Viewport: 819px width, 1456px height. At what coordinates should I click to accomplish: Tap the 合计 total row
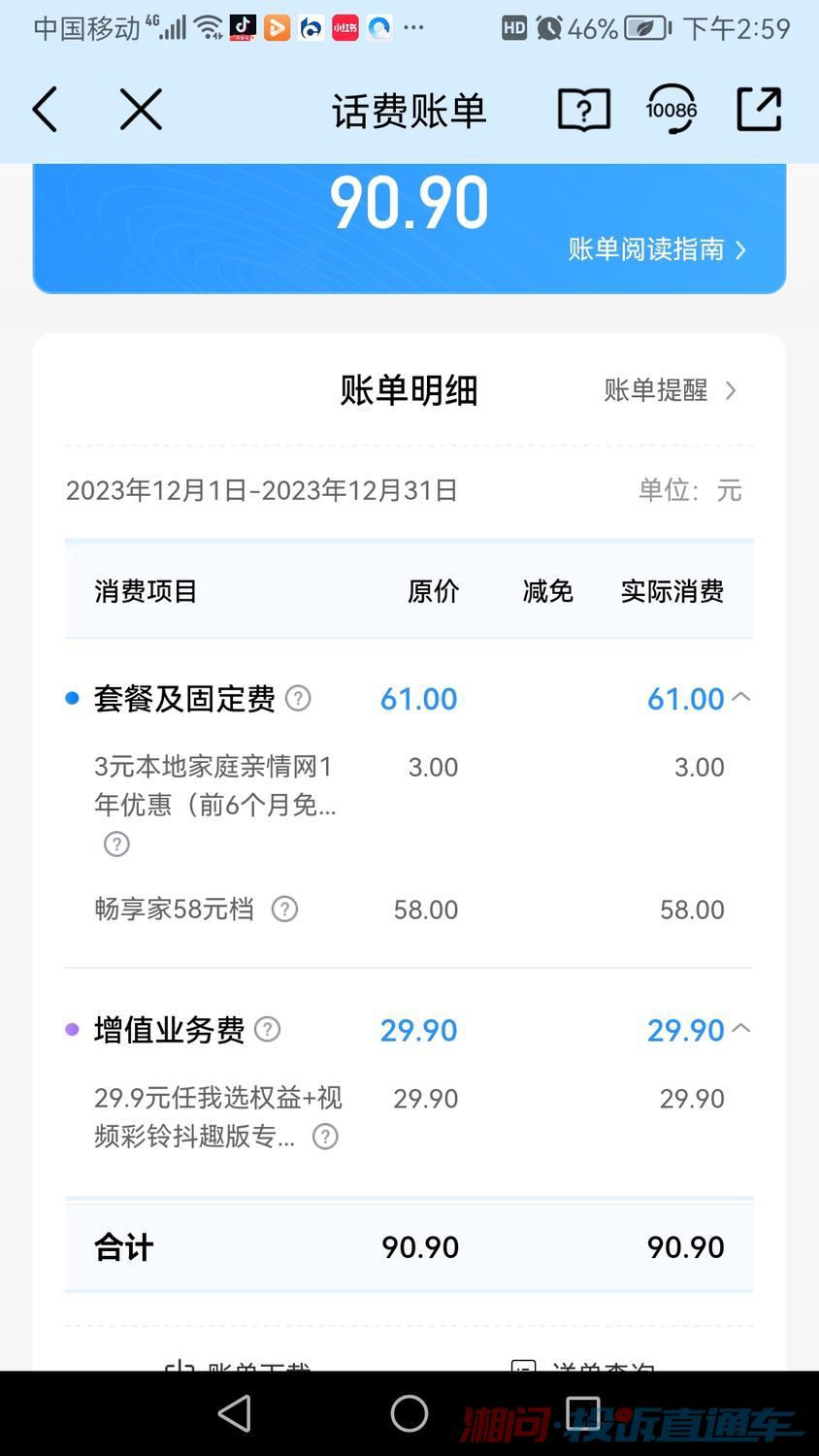(x=409, y=1247)
